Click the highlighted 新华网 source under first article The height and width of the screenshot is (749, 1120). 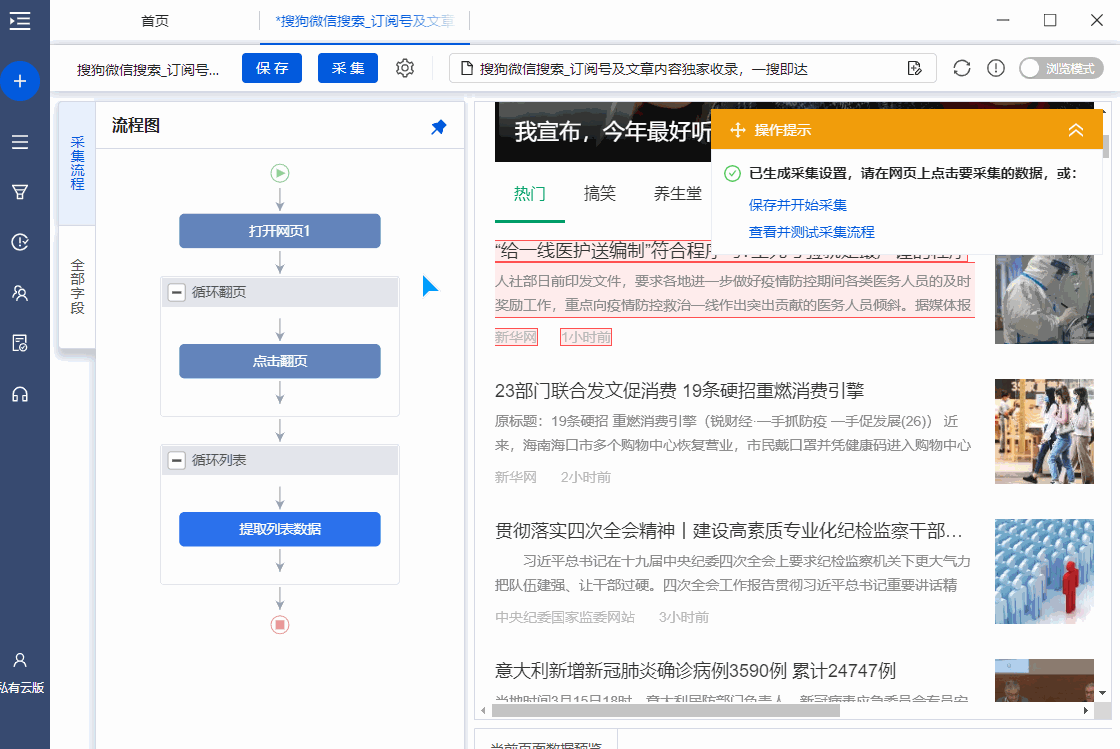516,337
